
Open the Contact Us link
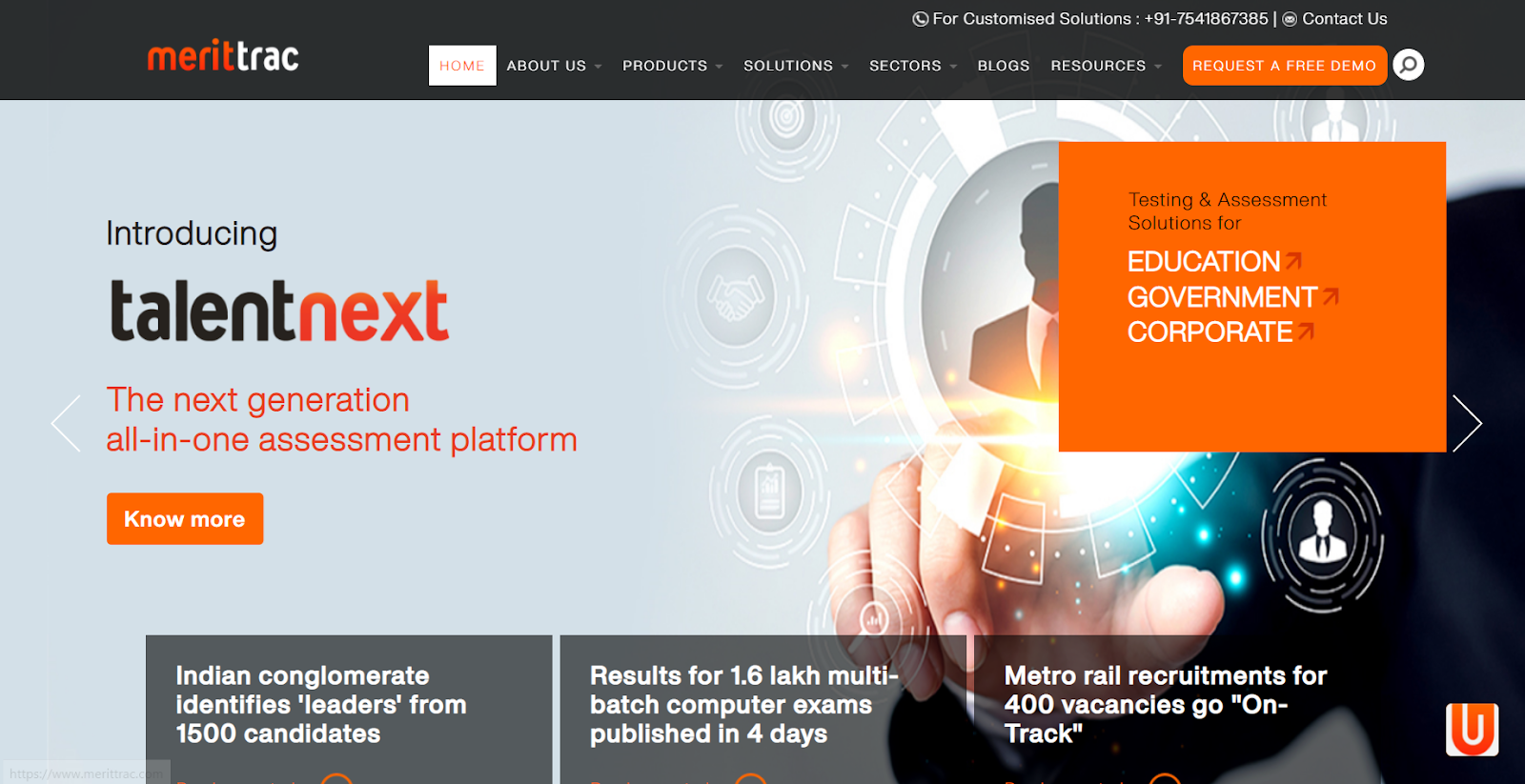(x=1344, y=19)
